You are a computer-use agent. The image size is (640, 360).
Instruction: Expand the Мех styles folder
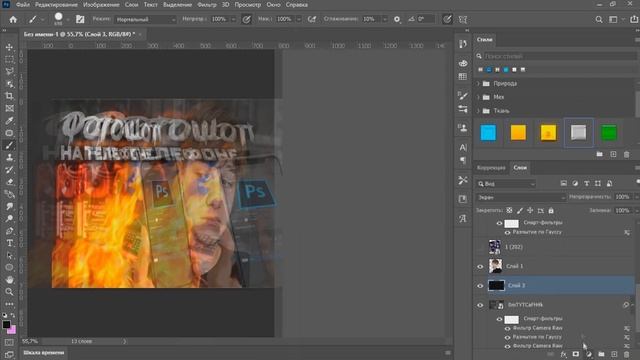(x=478, y=97)
